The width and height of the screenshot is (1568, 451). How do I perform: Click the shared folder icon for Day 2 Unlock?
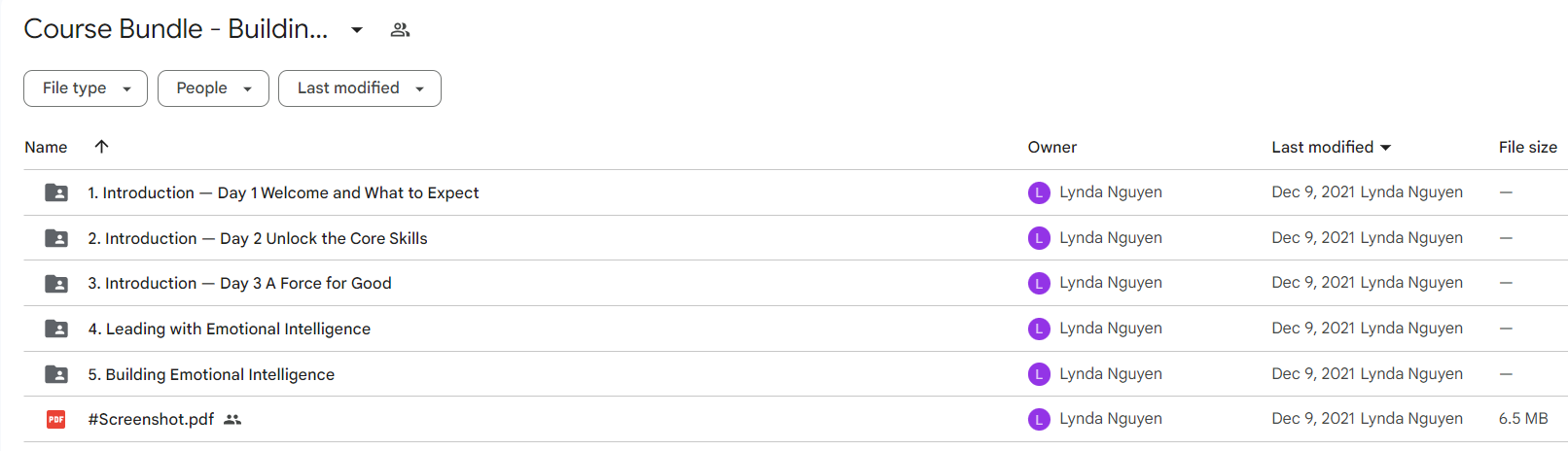(x=56, y=238)
